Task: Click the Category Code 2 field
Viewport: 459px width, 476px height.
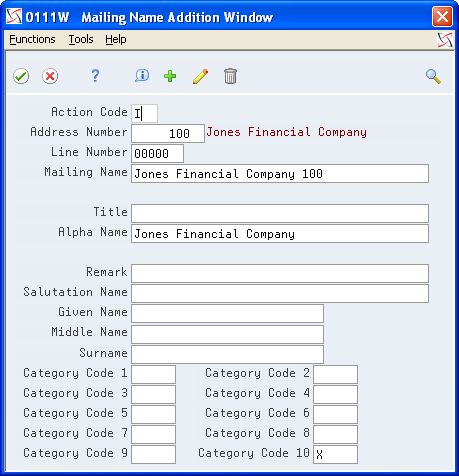Action: 335,374
